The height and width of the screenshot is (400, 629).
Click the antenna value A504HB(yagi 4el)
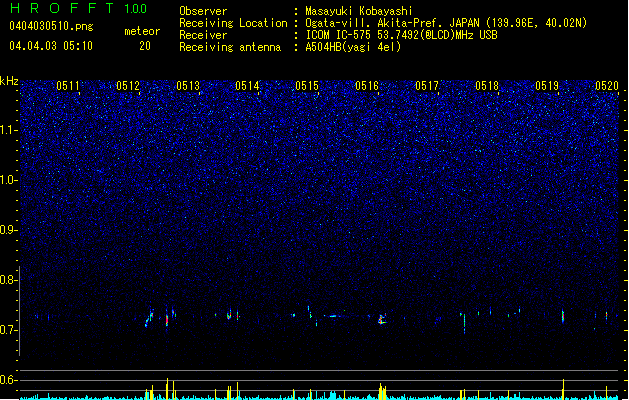click(353, 47)
